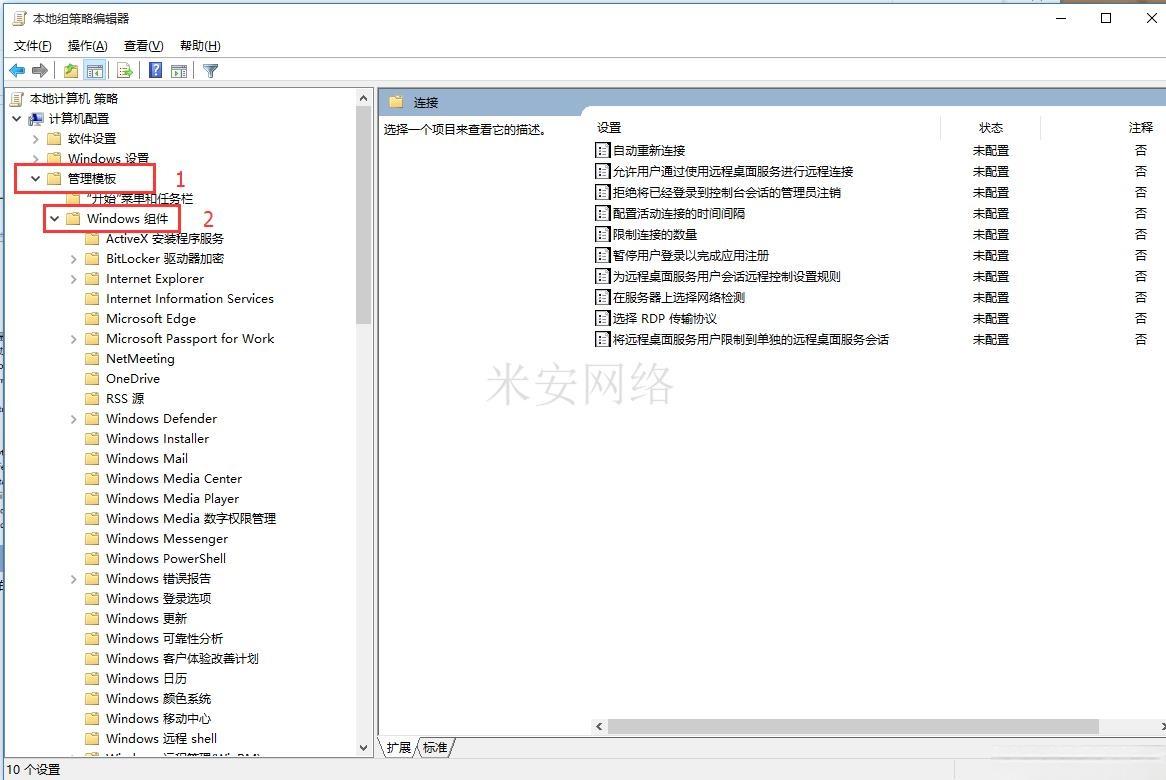The width and height of the screenshot is (1166, 780).
Task: Select Windows 远程 shell in the tree
Action: coord(161,739)
